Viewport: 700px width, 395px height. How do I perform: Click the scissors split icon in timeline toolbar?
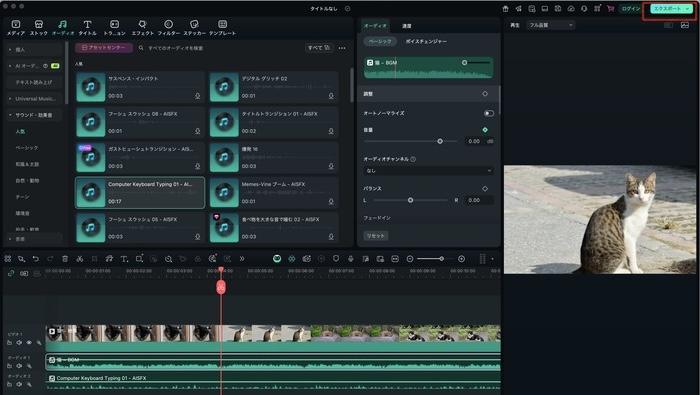coord(79,259)
